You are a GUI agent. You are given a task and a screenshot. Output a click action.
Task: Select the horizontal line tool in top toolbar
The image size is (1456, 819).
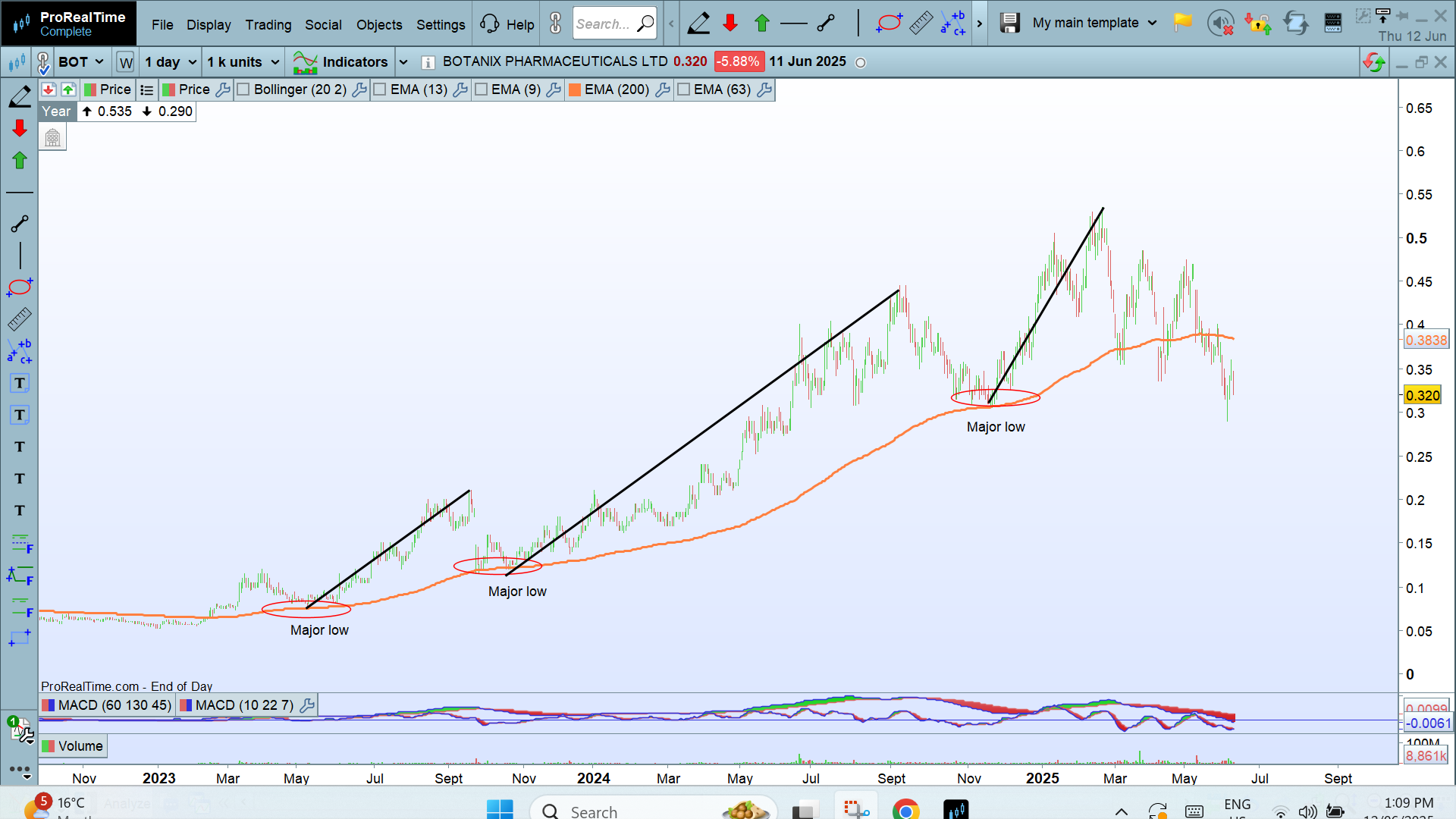(x=793, y=24)
